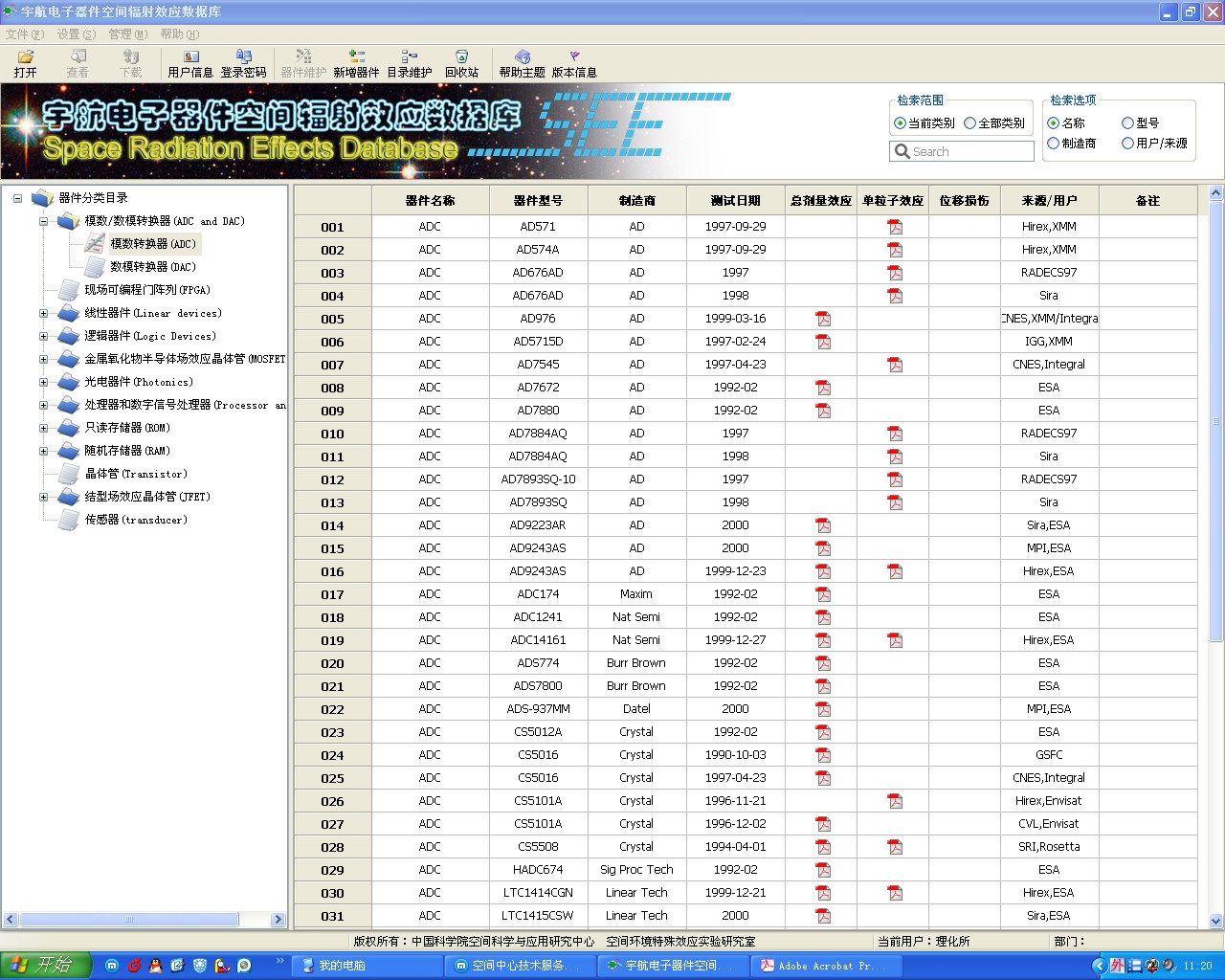Open the 设置(S) menu
1225x980 pixels.
(77, 33)
